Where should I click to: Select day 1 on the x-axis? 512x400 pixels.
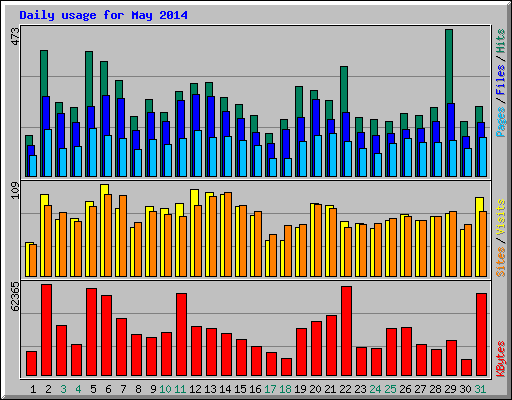tap(33, 389)
